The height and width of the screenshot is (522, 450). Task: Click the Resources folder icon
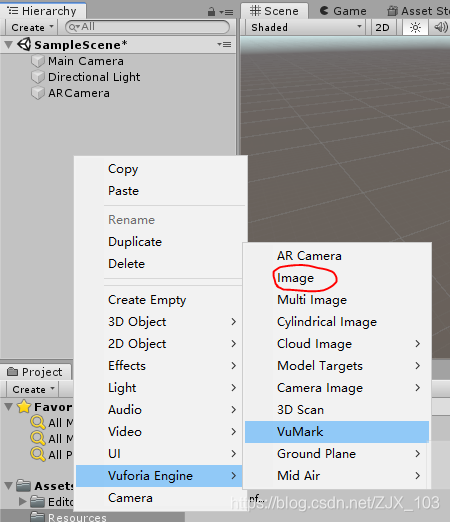click(x=37, y=517)
